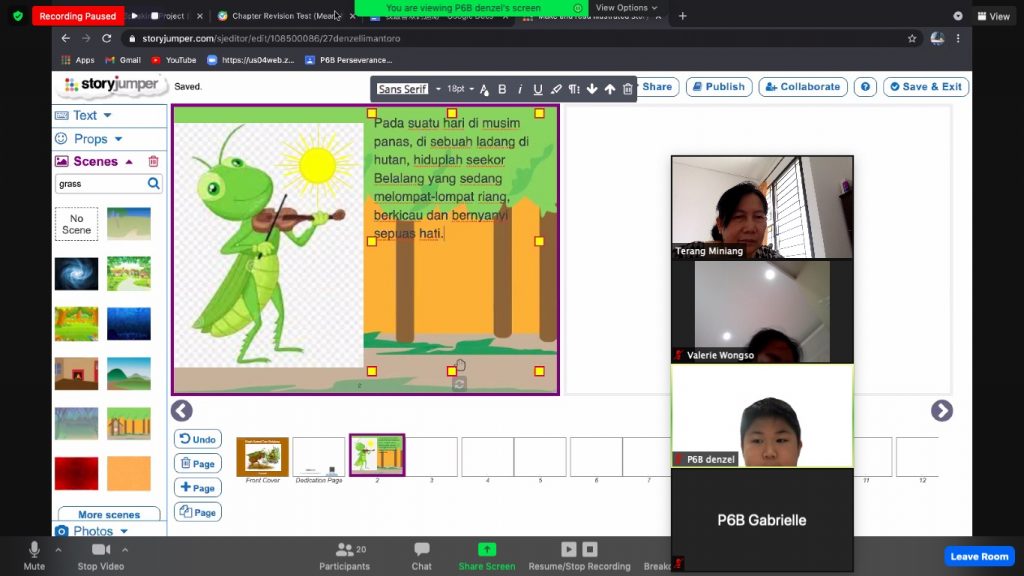Open the 18pt font size dropdown
The width and height of the screenshot is (1024, 576).
[460, 89]
